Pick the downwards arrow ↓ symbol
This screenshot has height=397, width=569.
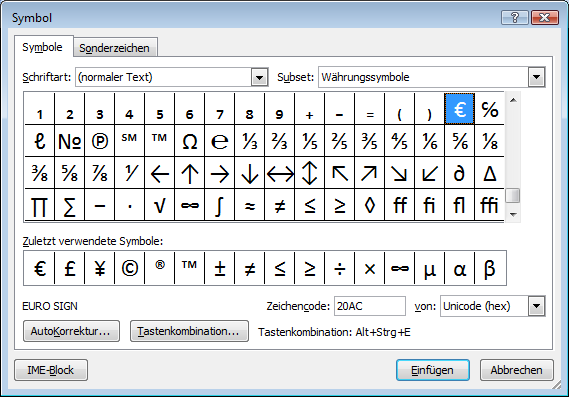249,173
